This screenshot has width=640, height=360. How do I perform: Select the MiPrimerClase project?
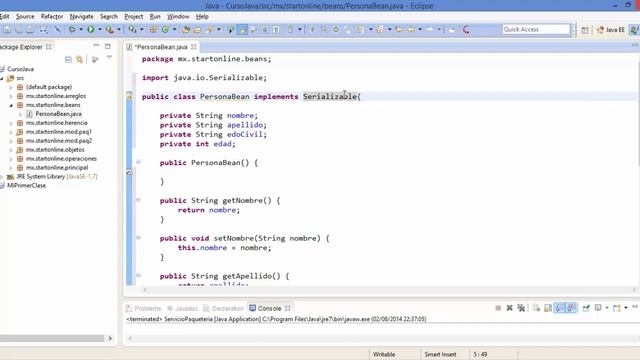[x=26, y=186]
